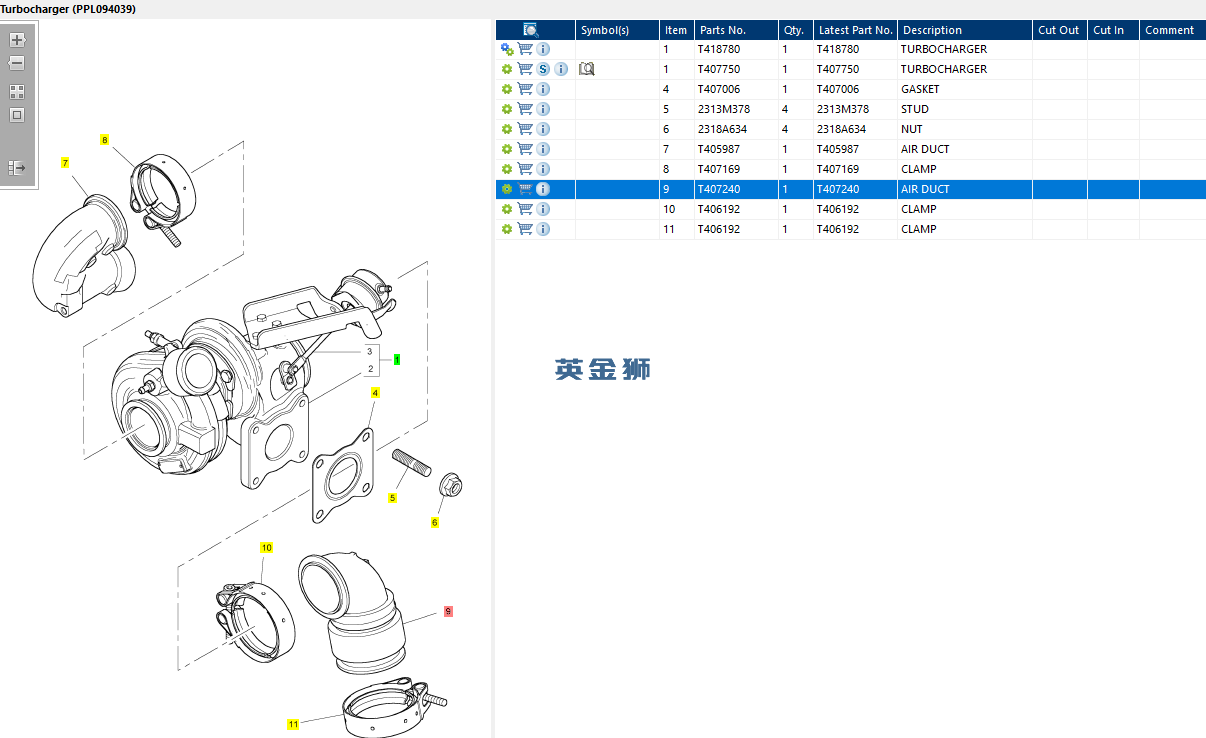Click the Comment column header
Viewport: 1206px width, 738px height.
pyautogui.click(x=1173, y=30)
